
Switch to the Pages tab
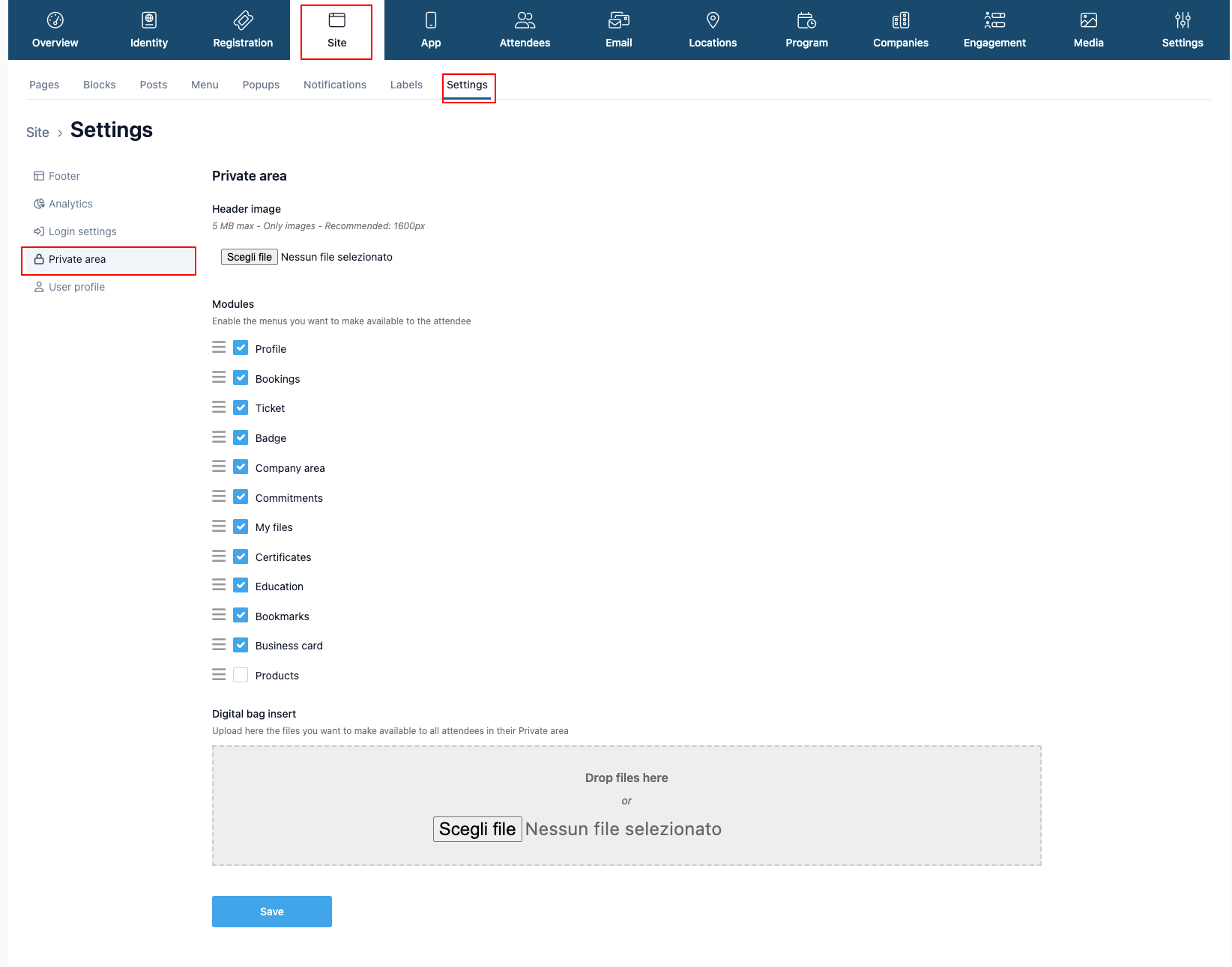44,85
